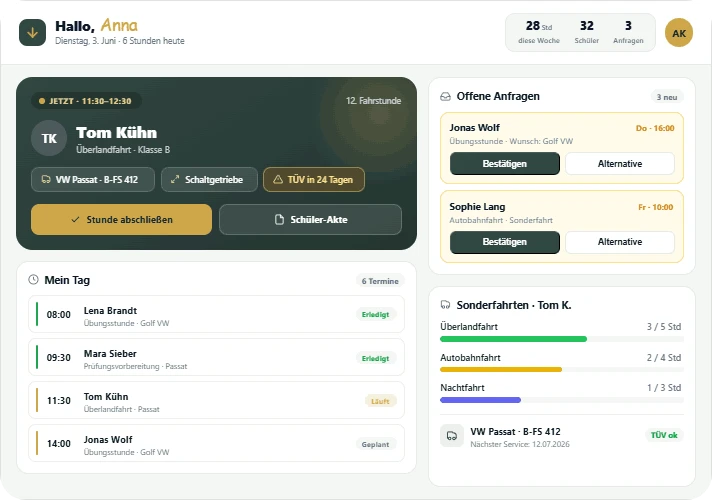
Task: Offer Alternative for Sophie Lang's request
Action: click(x=620, y=242)
